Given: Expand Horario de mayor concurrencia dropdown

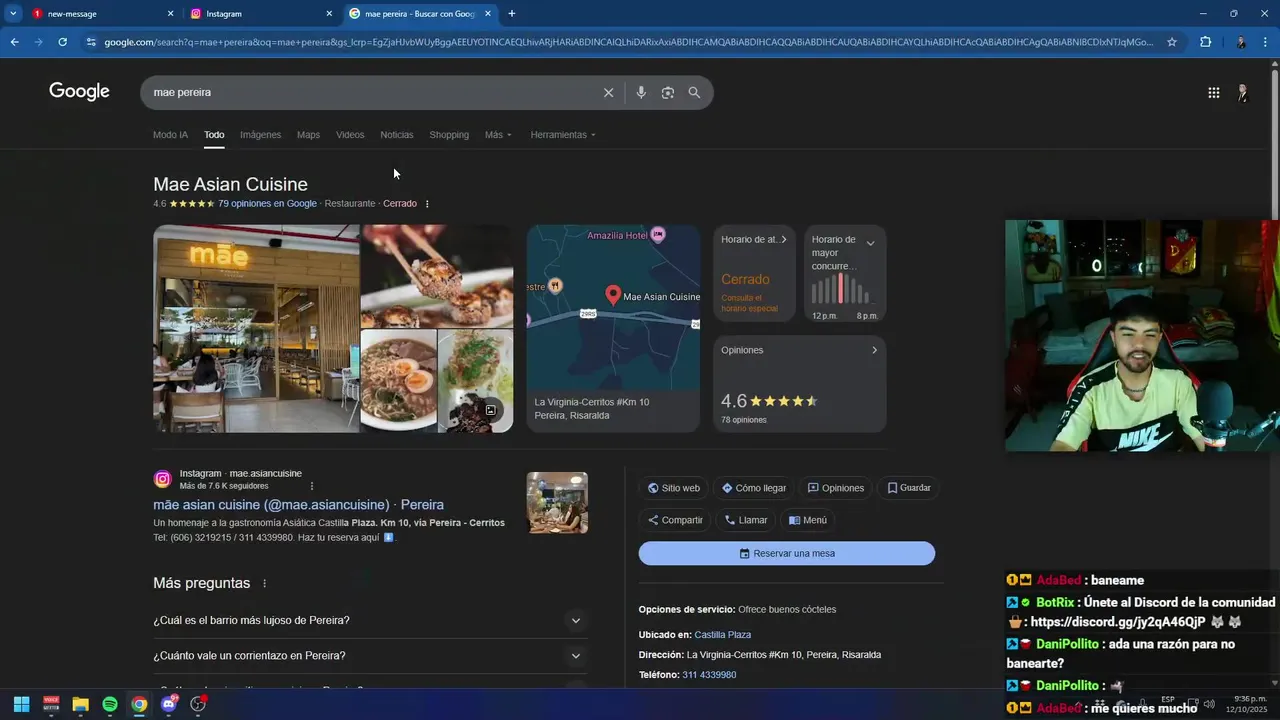Looking at the screenshot, I should tap(870, 243).
